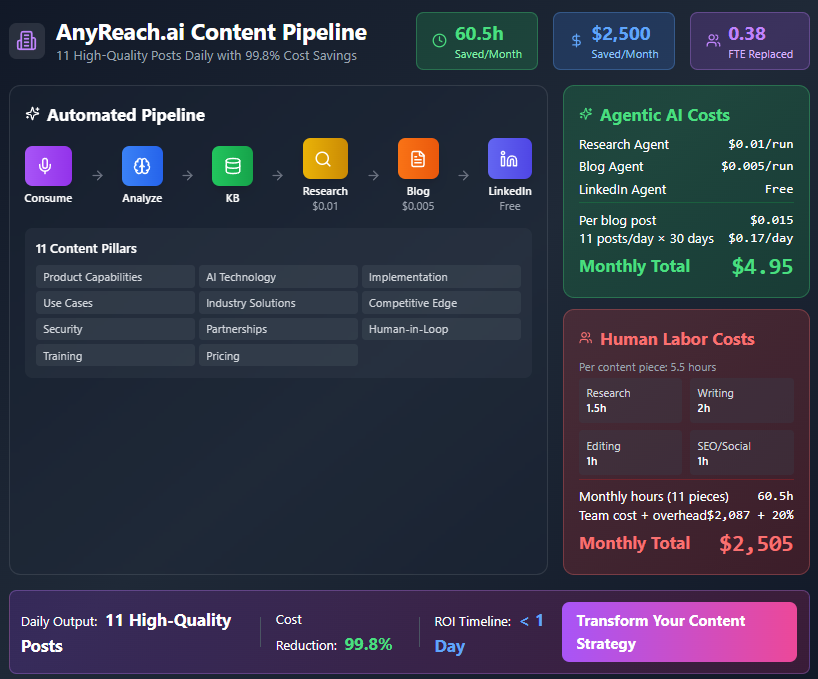Click Transform Your Content Strategy button
This screenshot has height=679, width=818.
[x=679, y=632]
